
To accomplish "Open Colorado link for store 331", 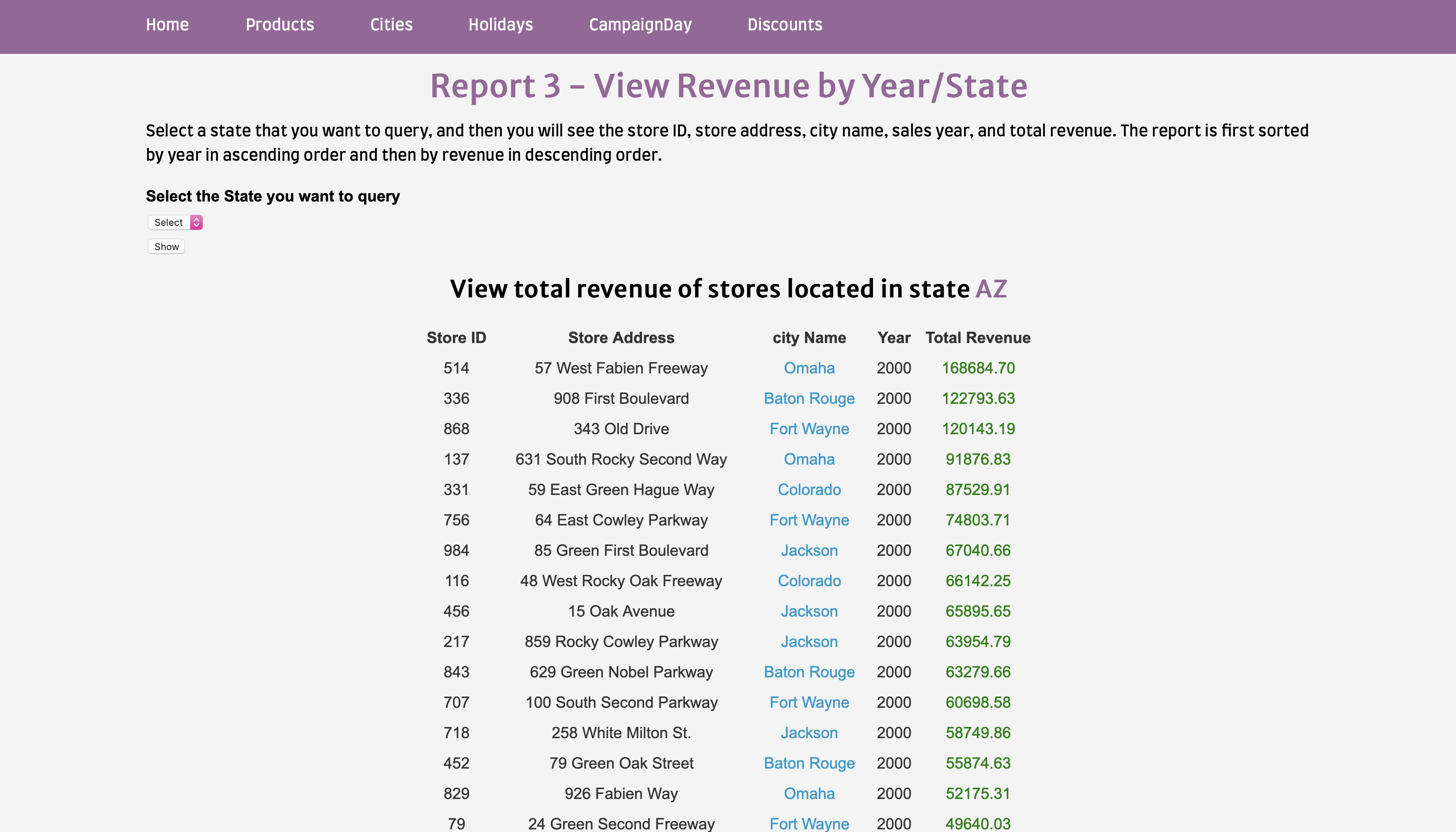I will pos(808,490).
